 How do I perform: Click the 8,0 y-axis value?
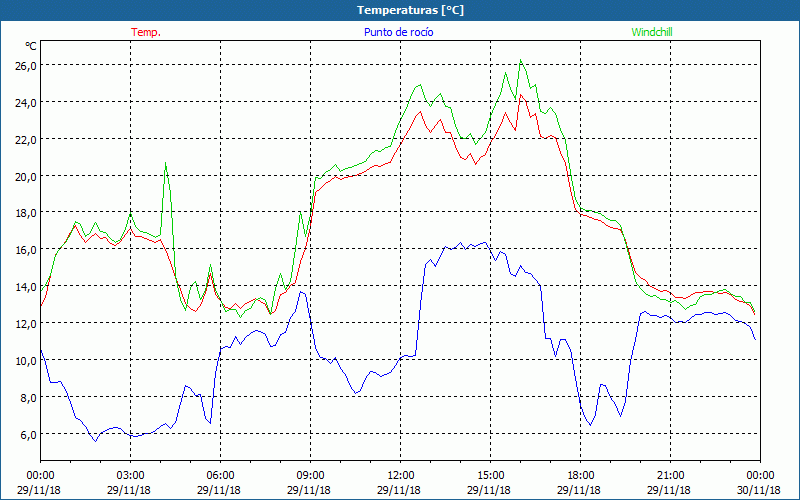pyautogui.click(x=28, y=397)
